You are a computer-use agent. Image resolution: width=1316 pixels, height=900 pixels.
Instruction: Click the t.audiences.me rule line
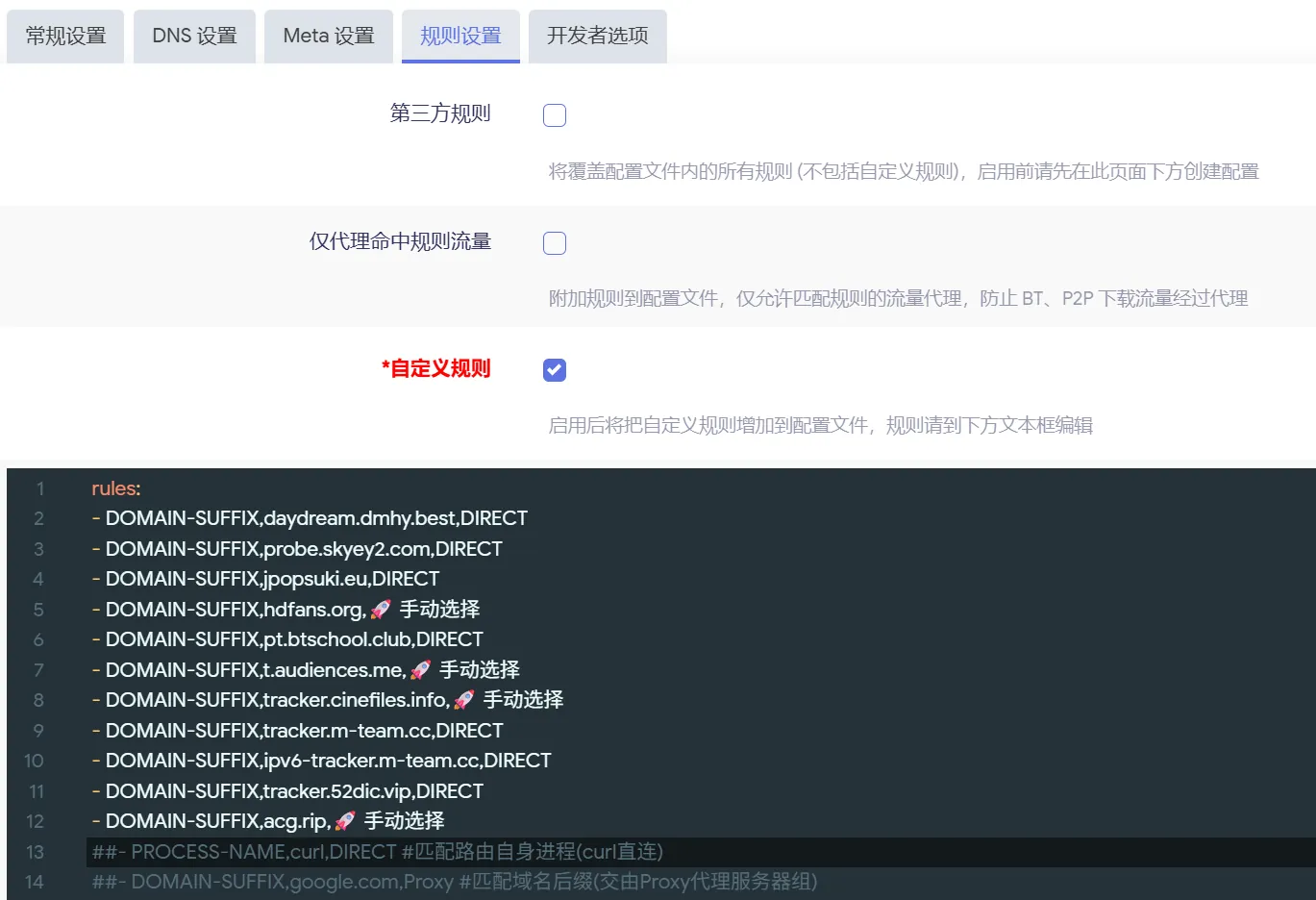[x=306, y=670]
